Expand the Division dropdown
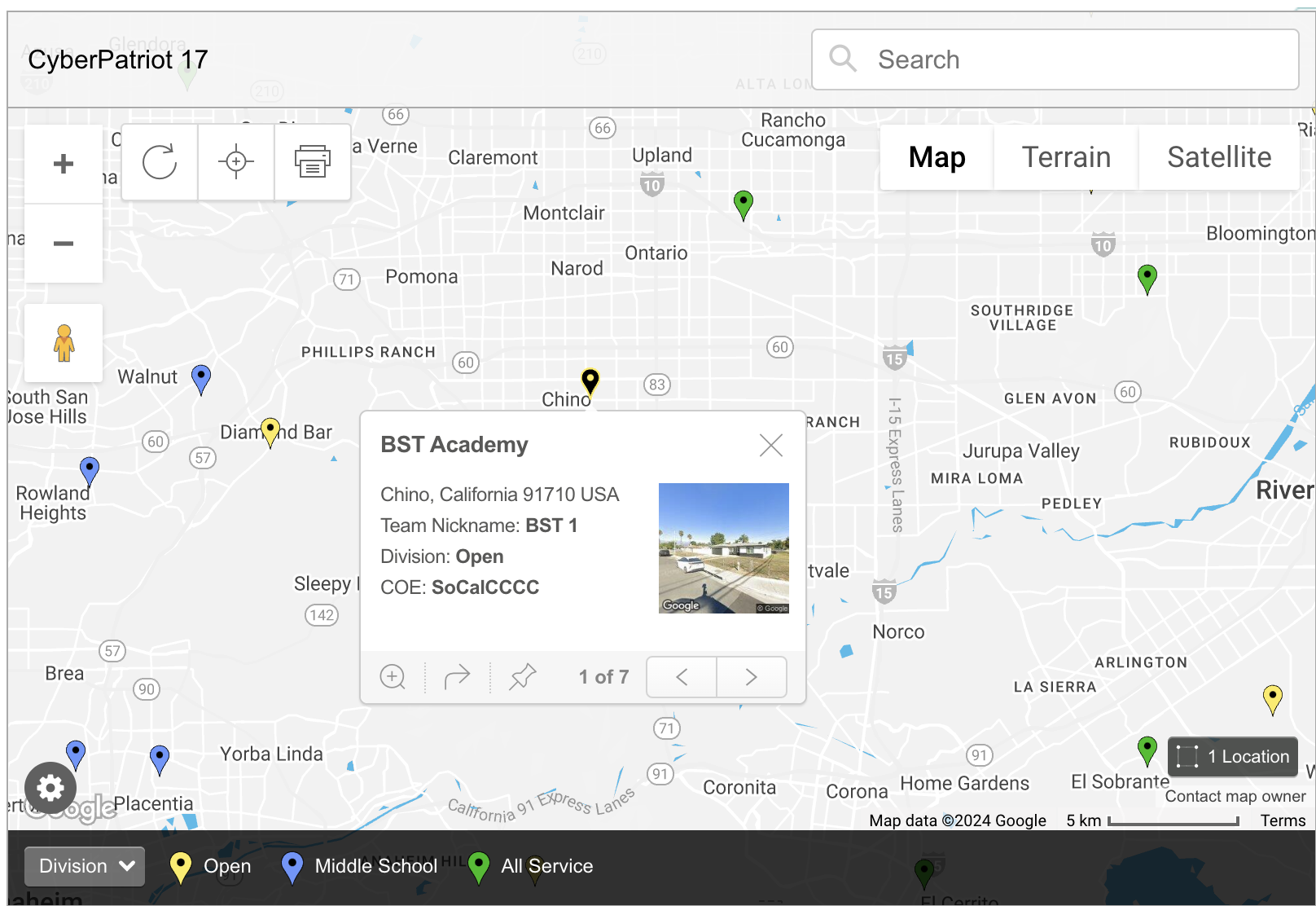Screen dimensions: 1316x906 point(85,867)
